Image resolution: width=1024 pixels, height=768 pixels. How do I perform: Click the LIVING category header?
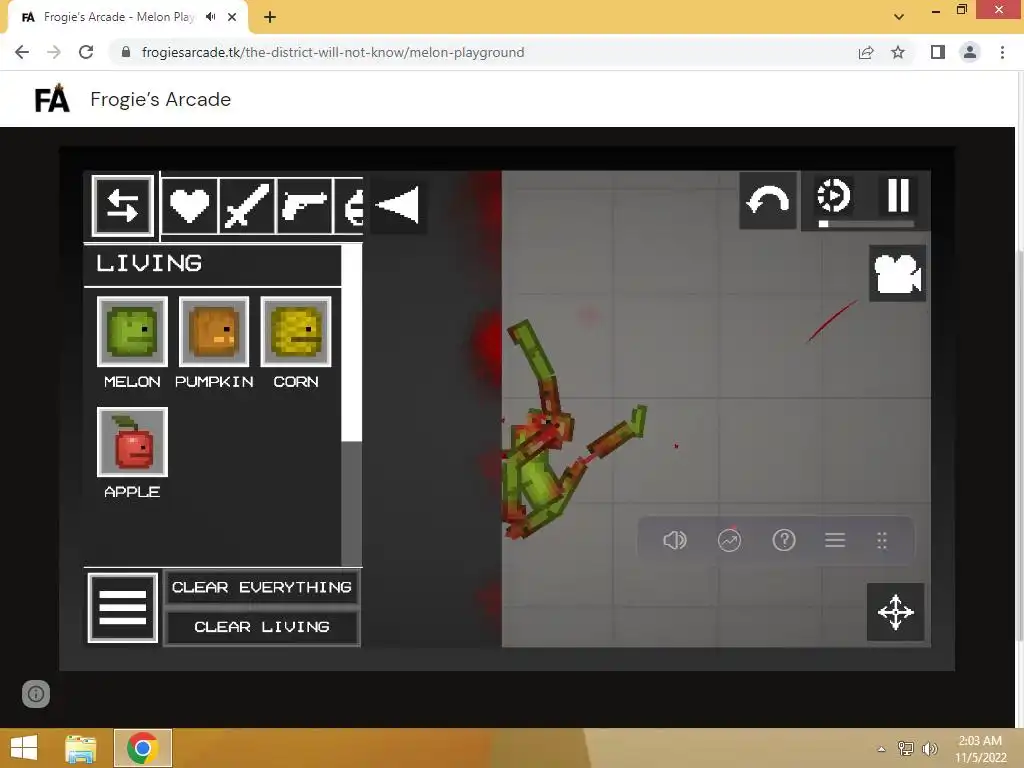coord(150,264)
